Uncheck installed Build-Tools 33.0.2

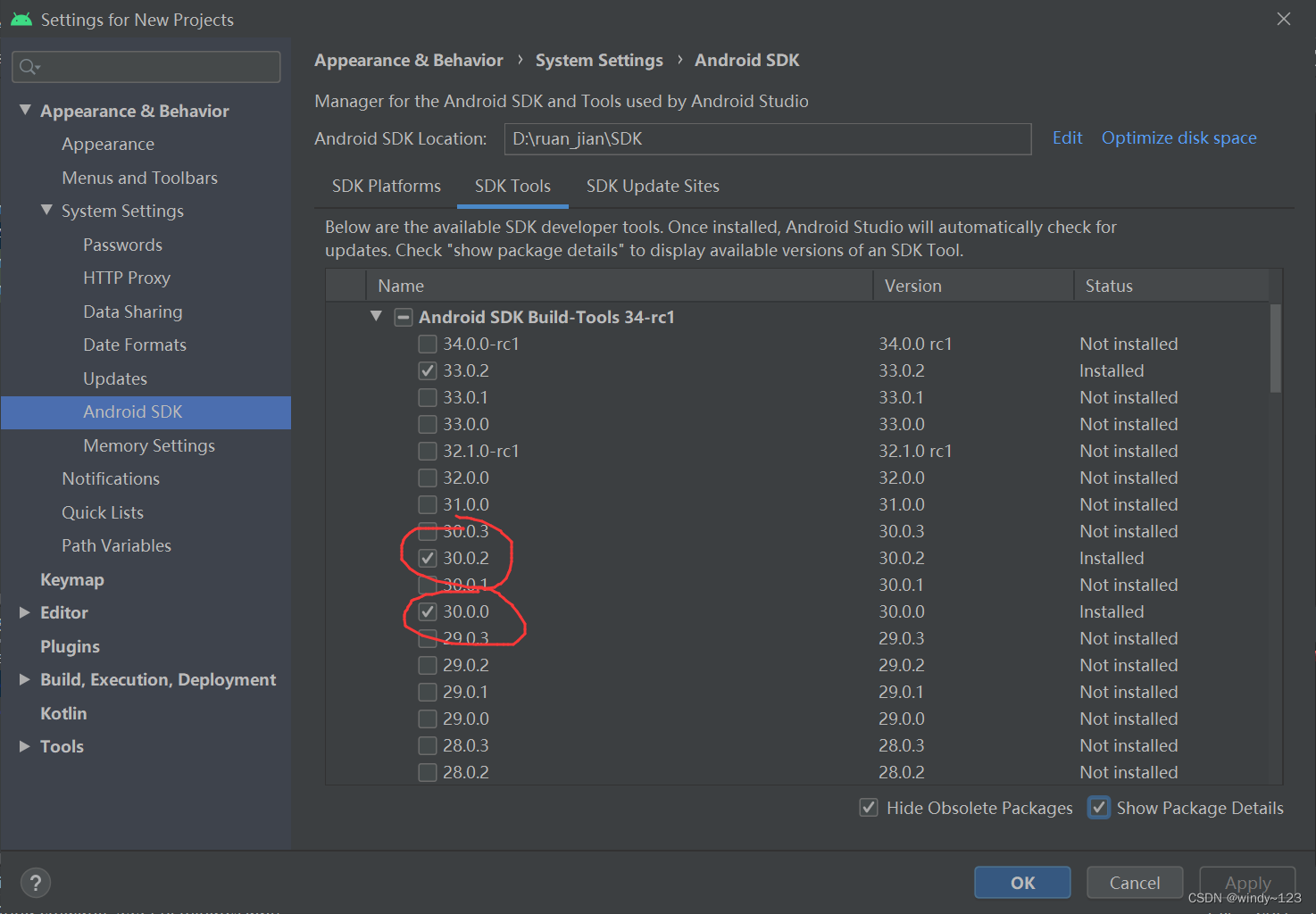tap(427, 370)
